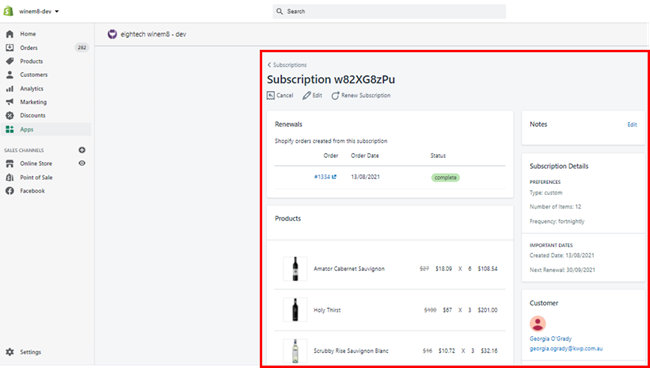Viewport: 650px width, 368px height.
Task: Open Point of Sale channel
Action: click(36, 177)
